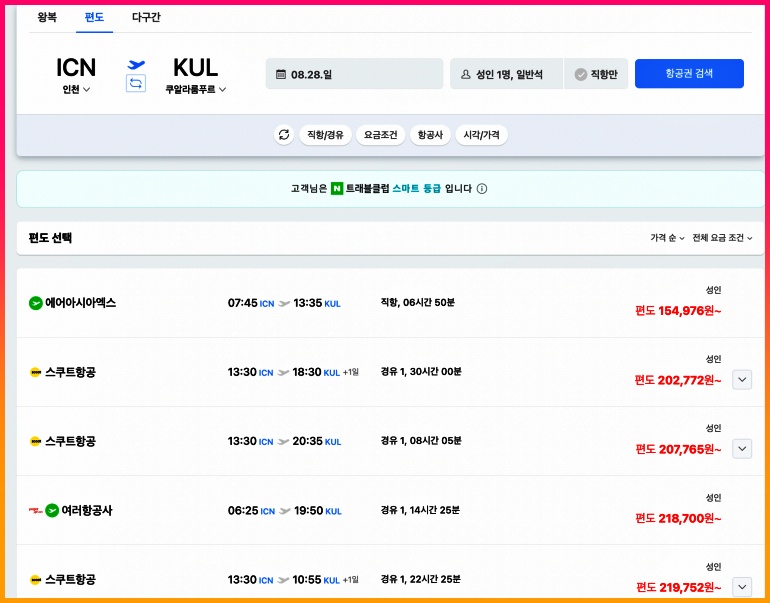Open the 요금조건 filter
770x603 pixels.
point(381,135)
